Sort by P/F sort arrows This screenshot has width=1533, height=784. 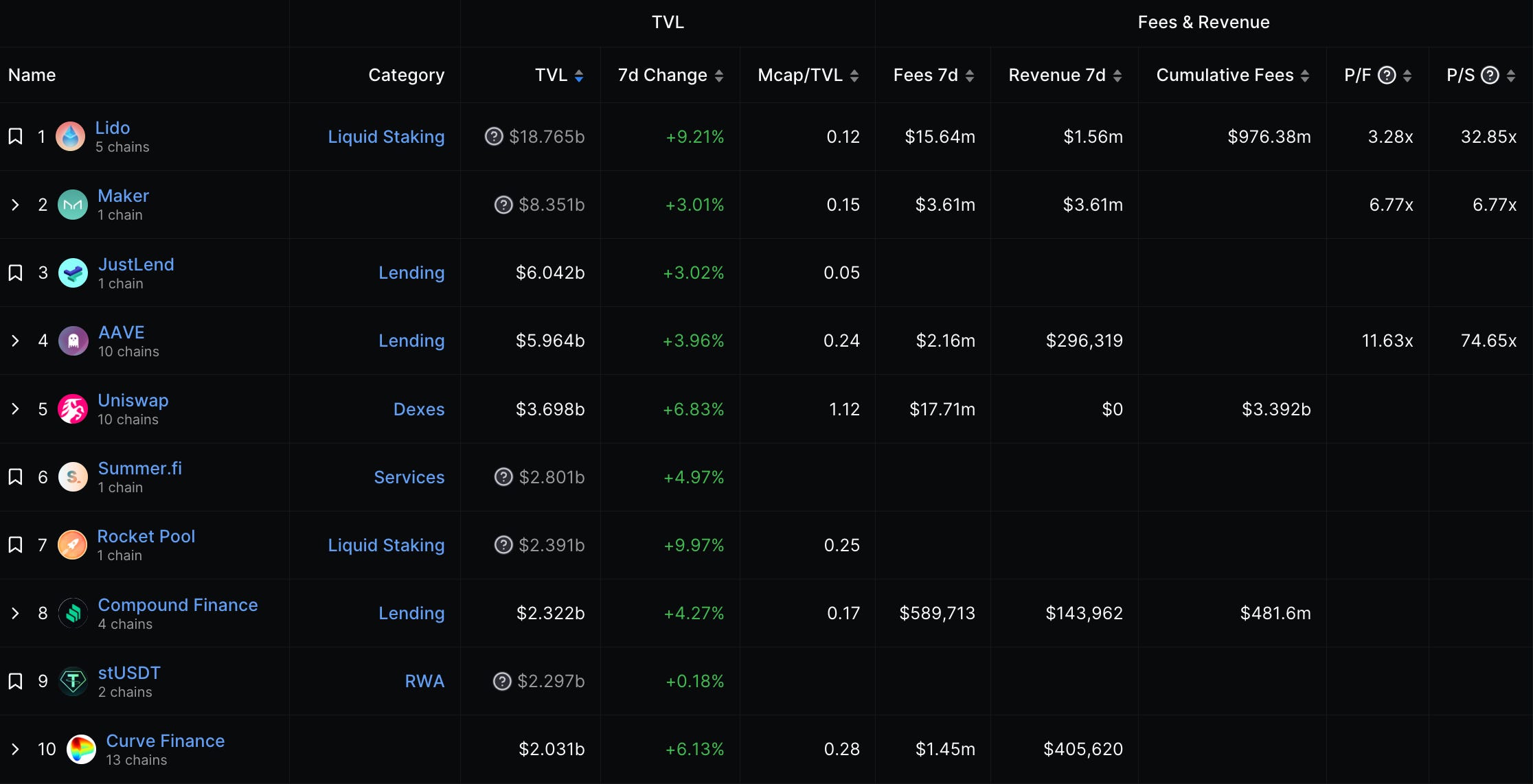click(1407, 76)
